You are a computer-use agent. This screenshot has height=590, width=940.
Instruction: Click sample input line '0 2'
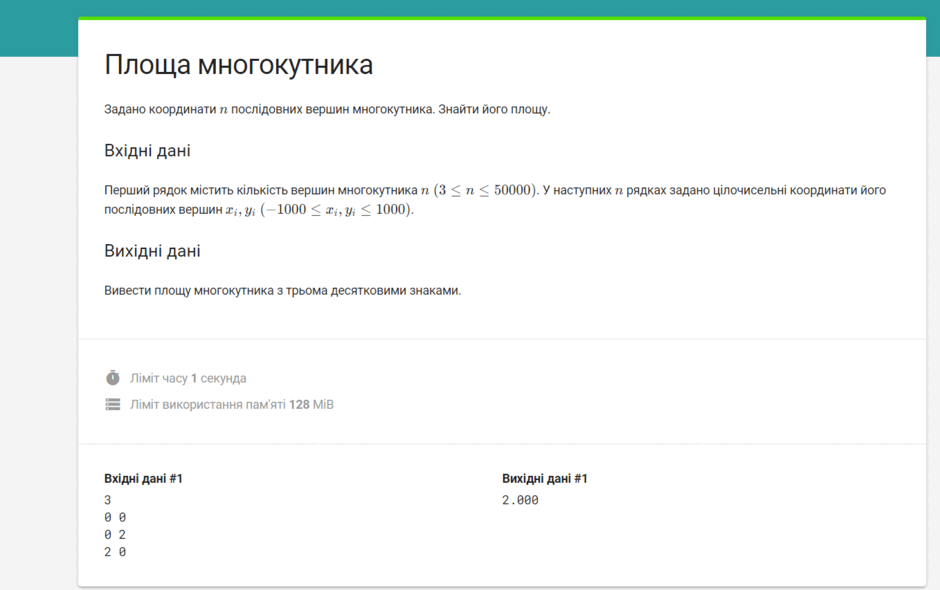[x=115, y=534]
